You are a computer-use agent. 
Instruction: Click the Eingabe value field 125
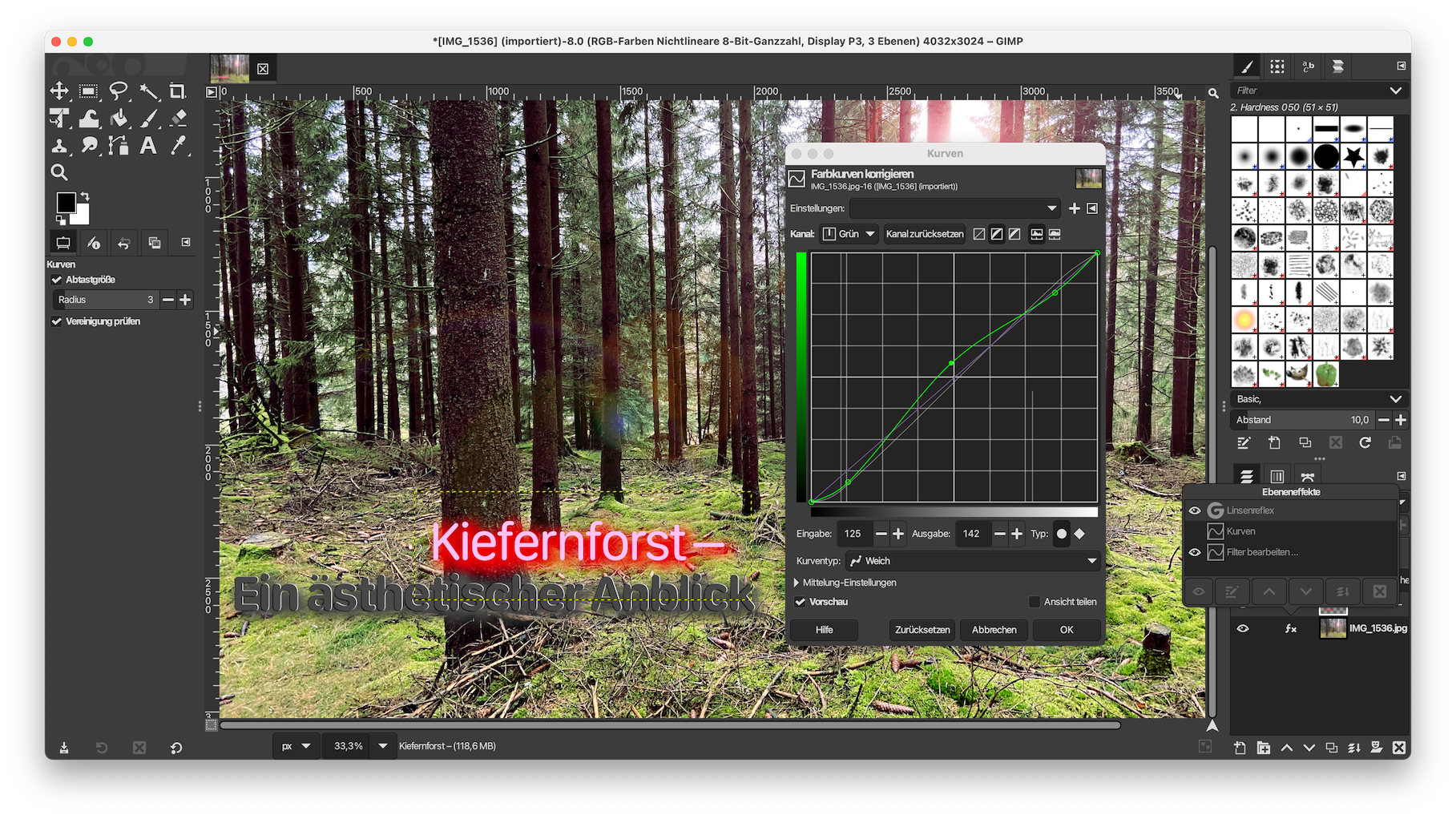pos(854,534)
